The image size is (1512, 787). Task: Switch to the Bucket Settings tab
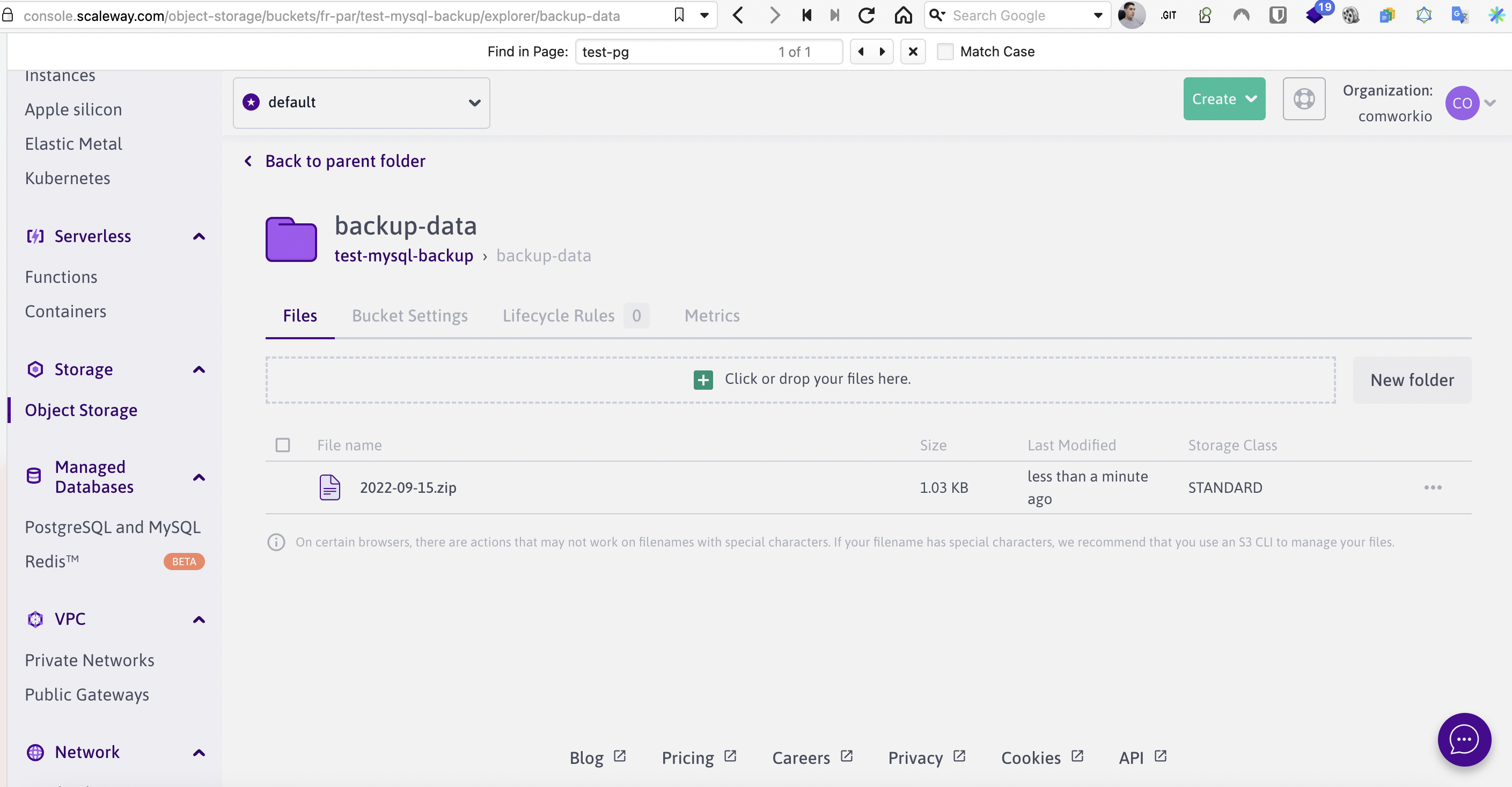pos(410,316)
